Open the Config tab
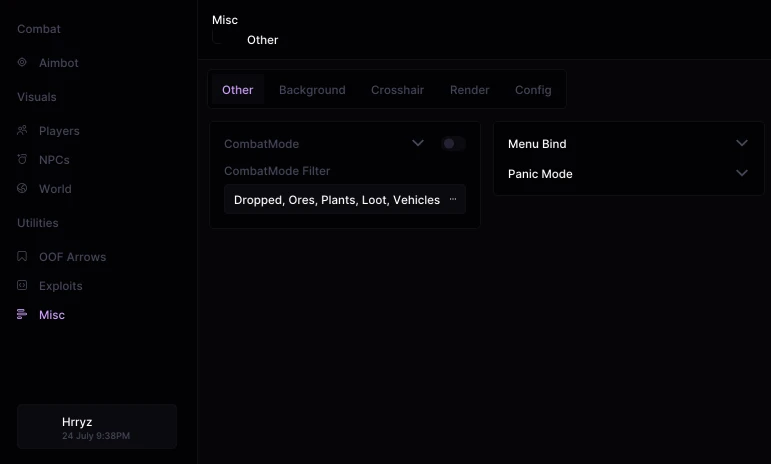Image resolution: width=771 pixels, height=464 pixels. pos(533,90)
